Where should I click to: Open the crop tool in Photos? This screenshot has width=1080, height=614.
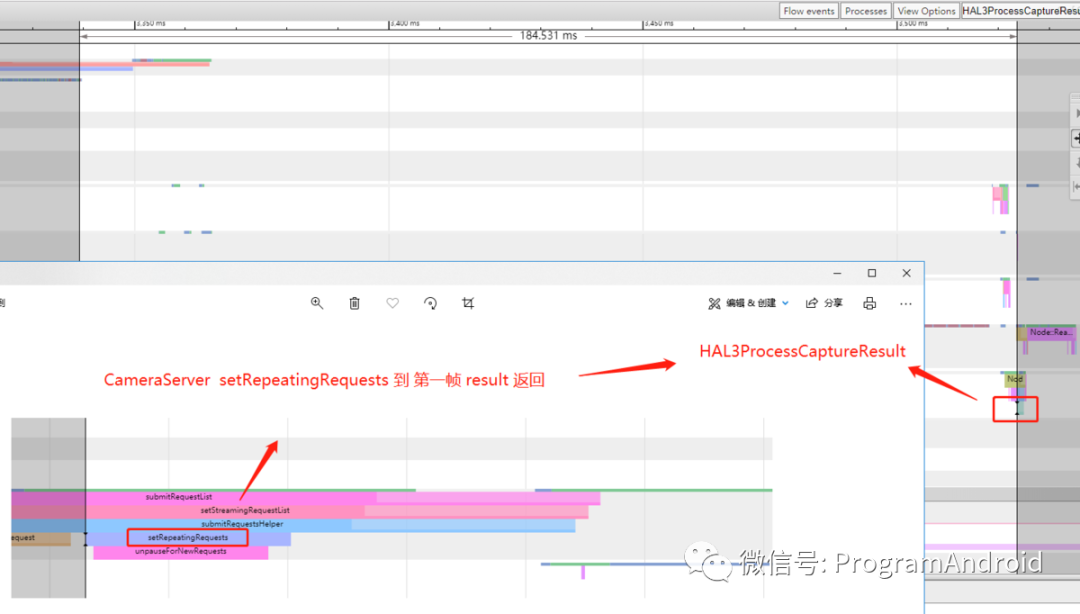[468, 303]
